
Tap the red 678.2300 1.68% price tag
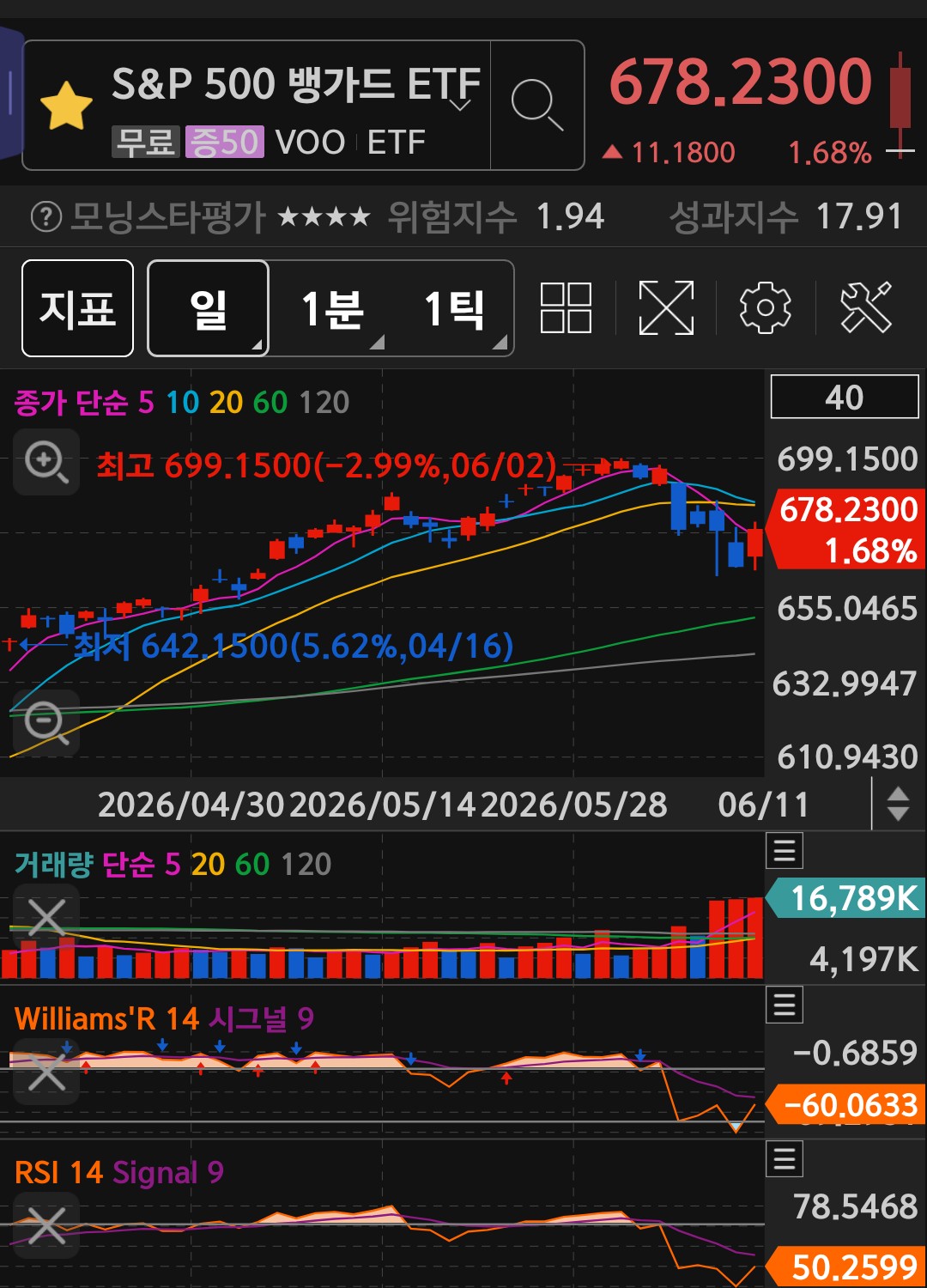(x=846, y=529)
